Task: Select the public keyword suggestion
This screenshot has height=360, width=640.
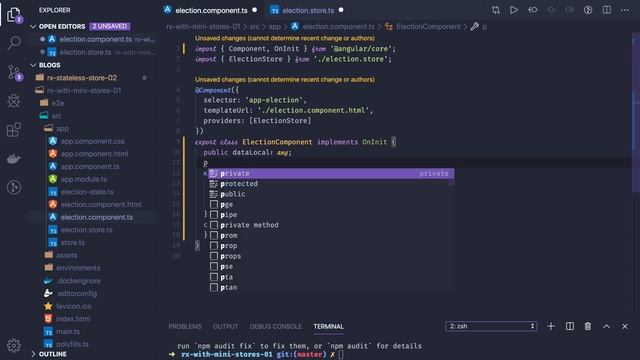Action: (x=331, y=194)
